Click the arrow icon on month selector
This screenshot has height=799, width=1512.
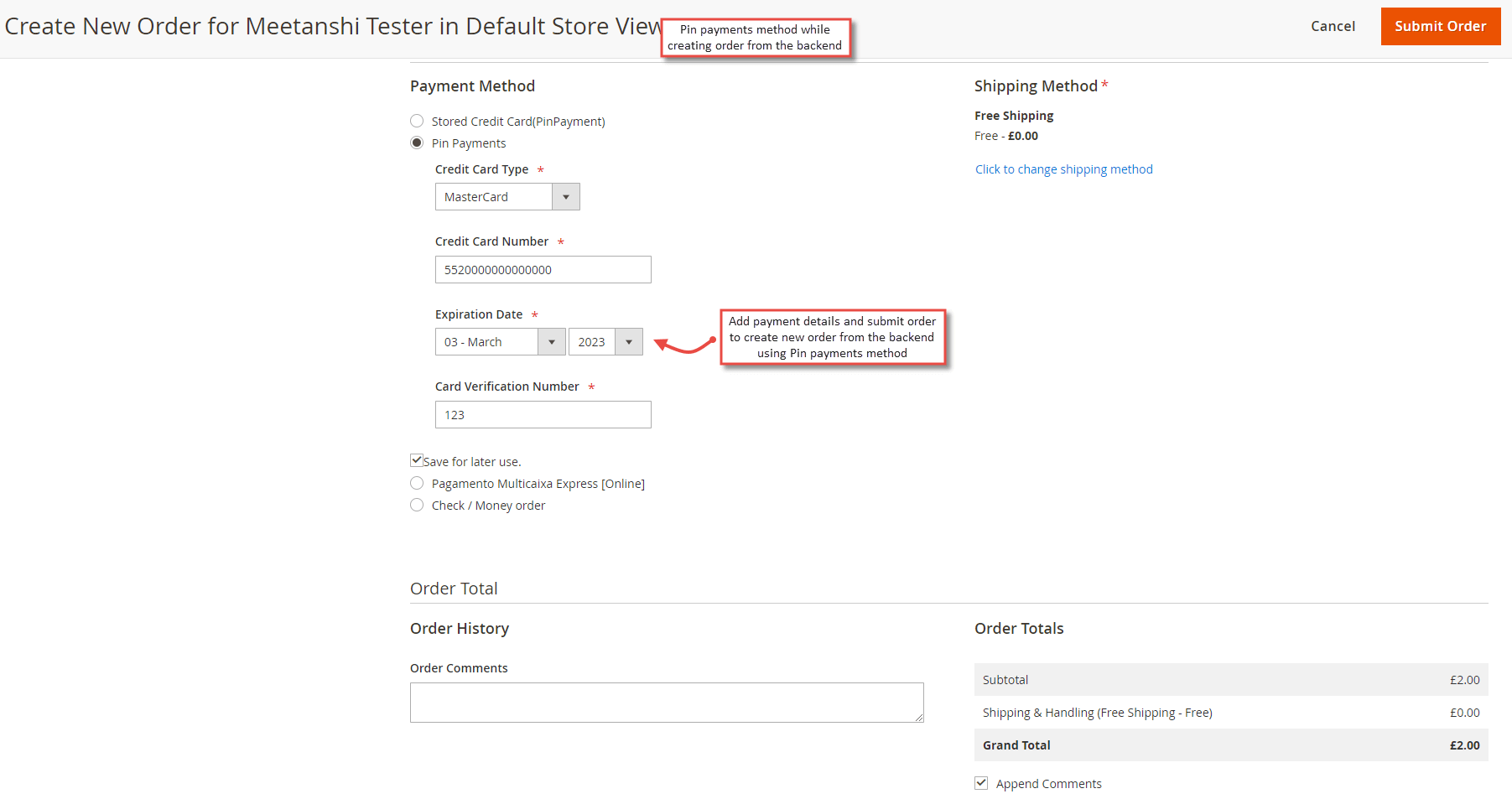coord(551,342)
